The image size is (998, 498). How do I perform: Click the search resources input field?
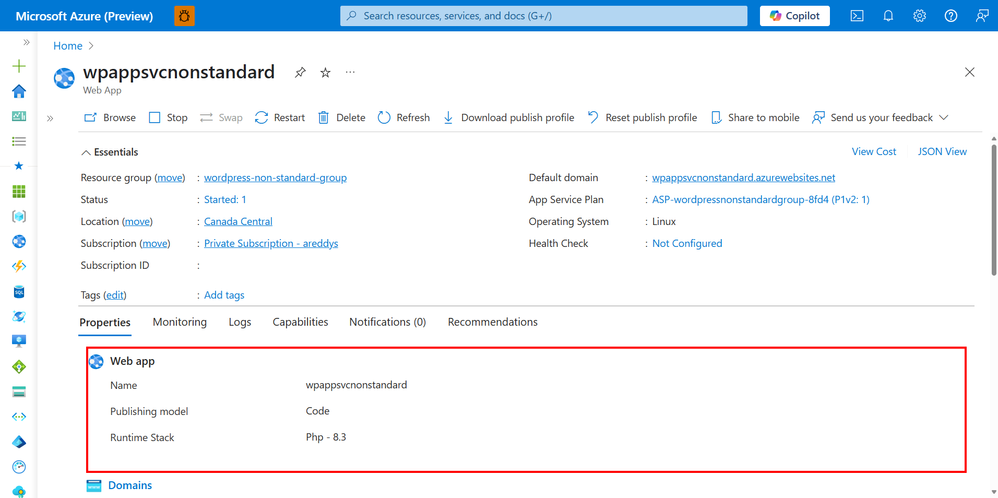544,16
